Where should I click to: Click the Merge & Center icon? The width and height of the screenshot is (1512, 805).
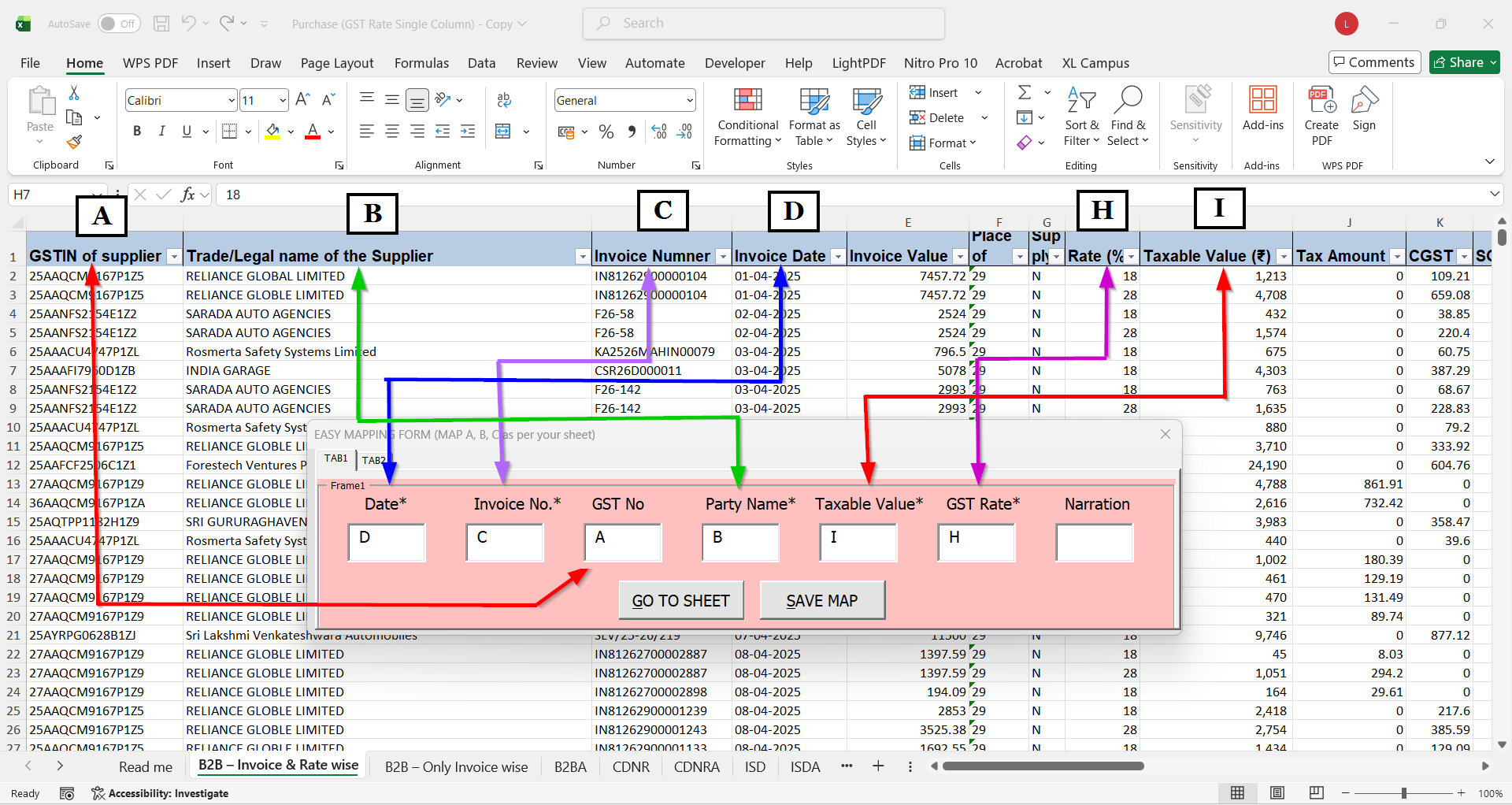pos(503,131)
